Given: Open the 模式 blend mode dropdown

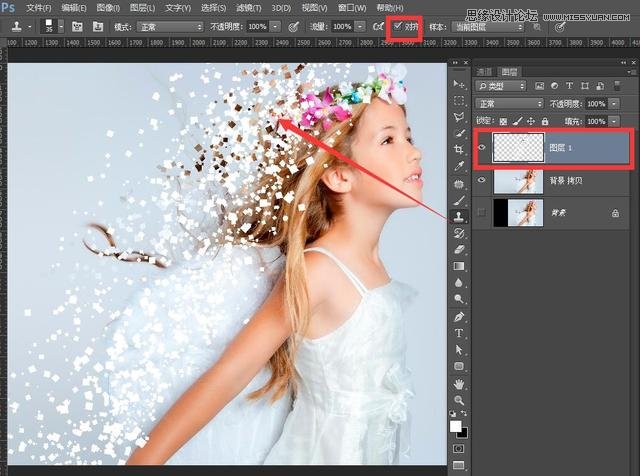Looking at the screenshot, I should [x=170, y=27].
